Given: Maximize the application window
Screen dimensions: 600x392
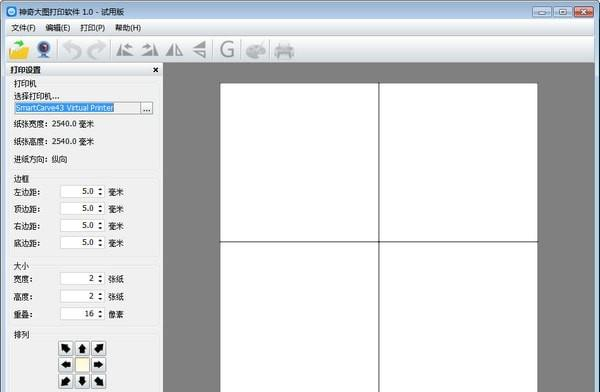Looking at the screenshot, I should pyautogui.click(x=562, y=12).
